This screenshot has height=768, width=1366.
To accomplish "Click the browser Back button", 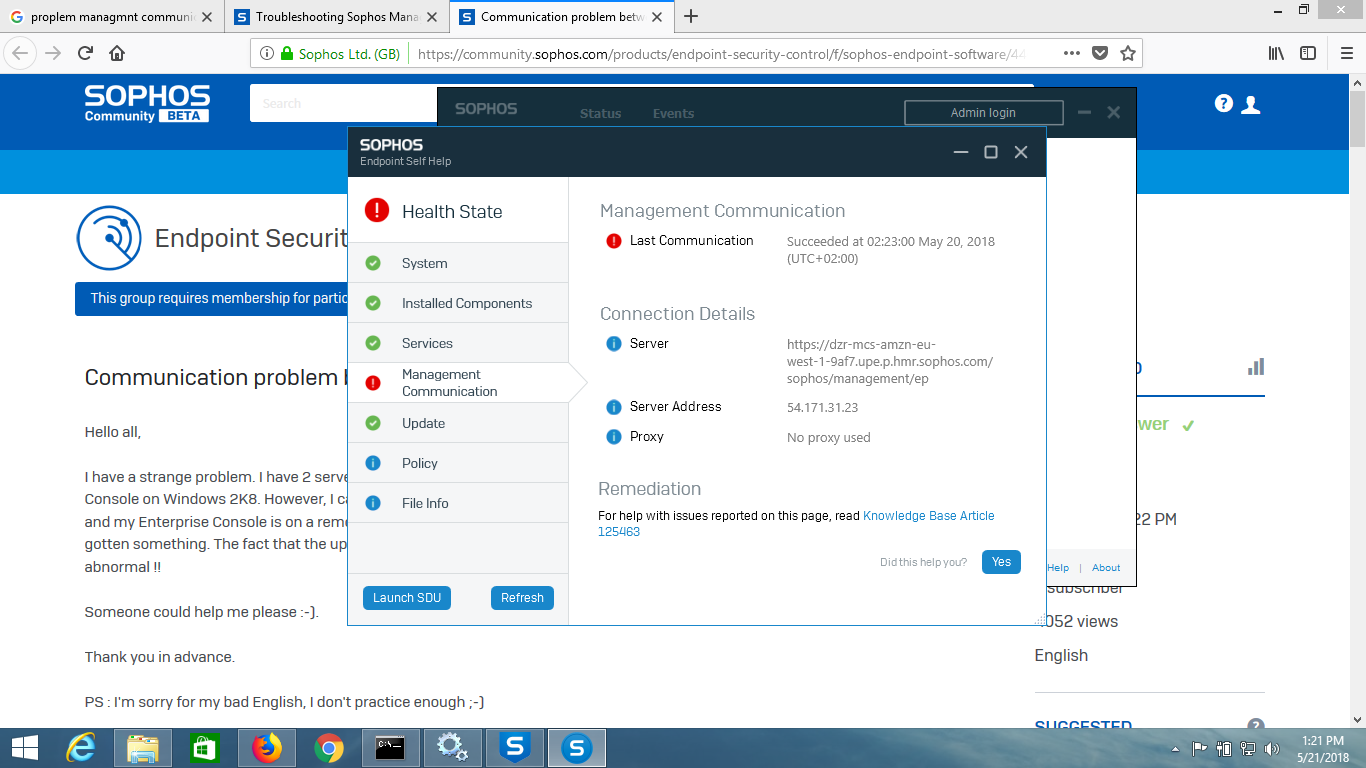I will coord(21,54).
